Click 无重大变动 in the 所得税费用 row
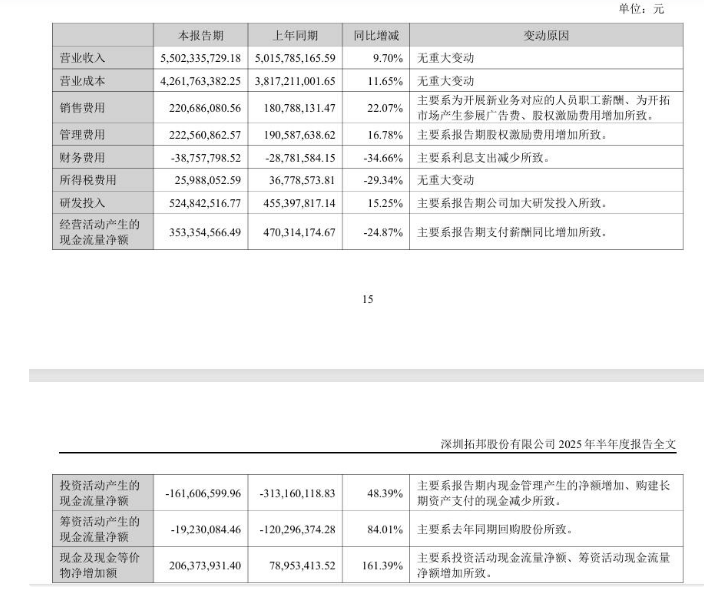The image size is (704, 602). 445,180
